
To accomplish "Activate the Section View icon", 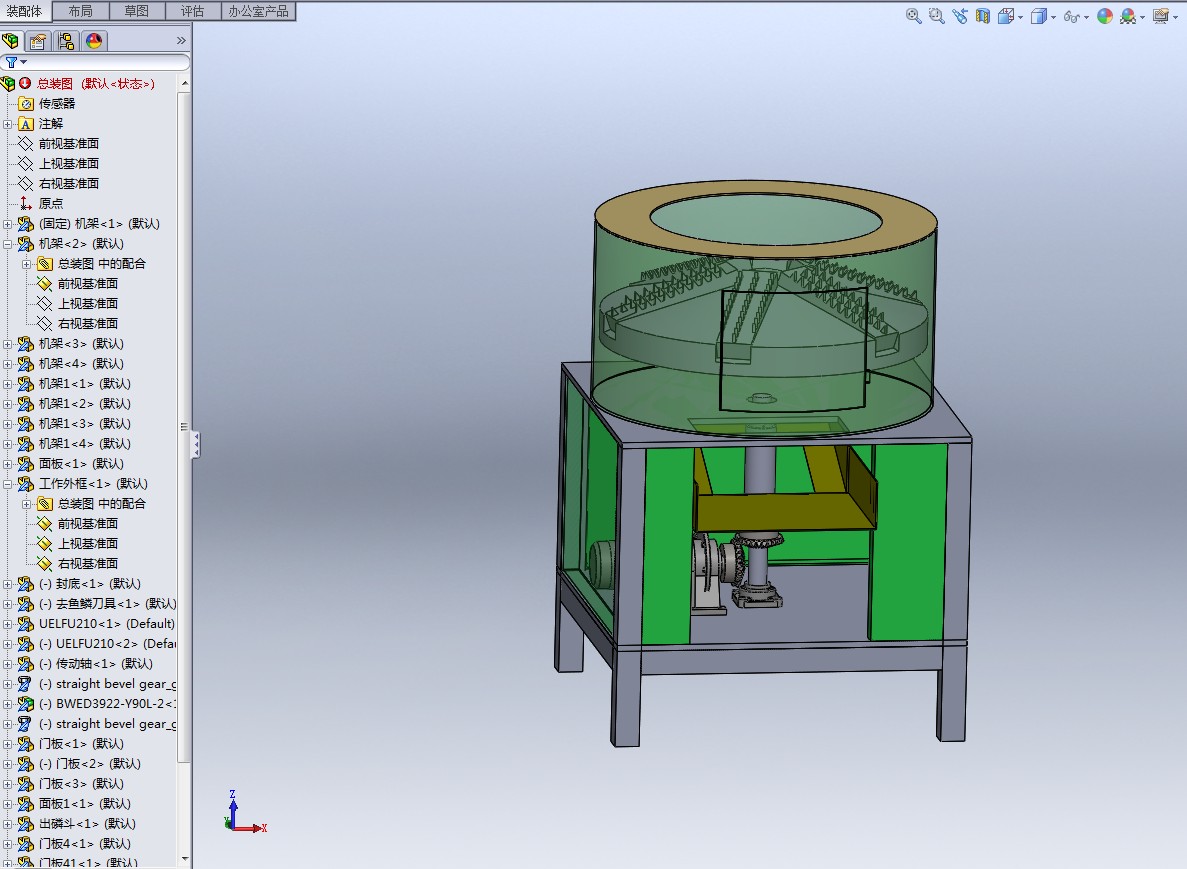I will (x=983, y=16).
